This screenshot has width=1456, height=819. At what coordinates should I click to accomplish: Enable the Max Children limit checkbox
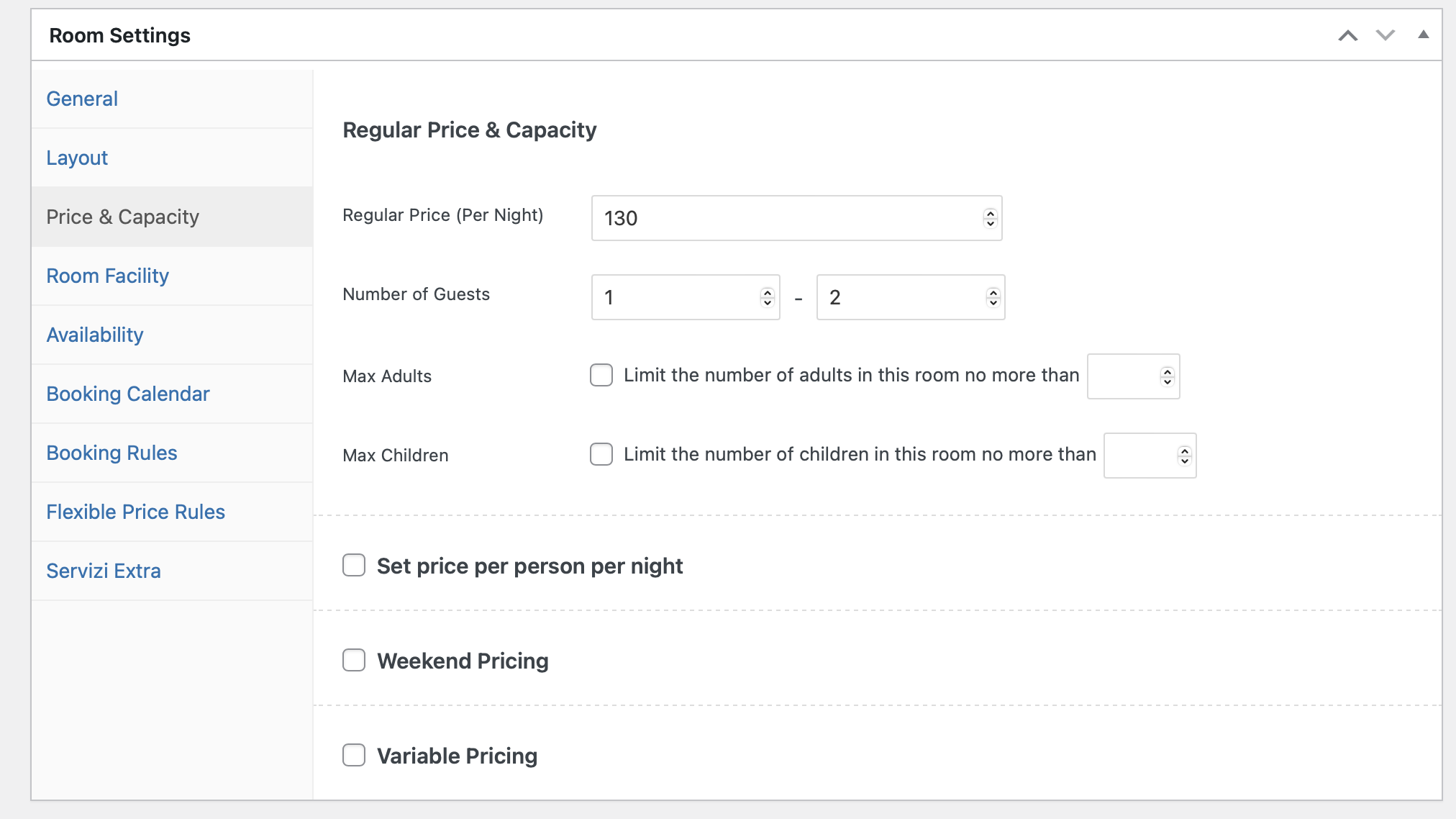(601, 454)
